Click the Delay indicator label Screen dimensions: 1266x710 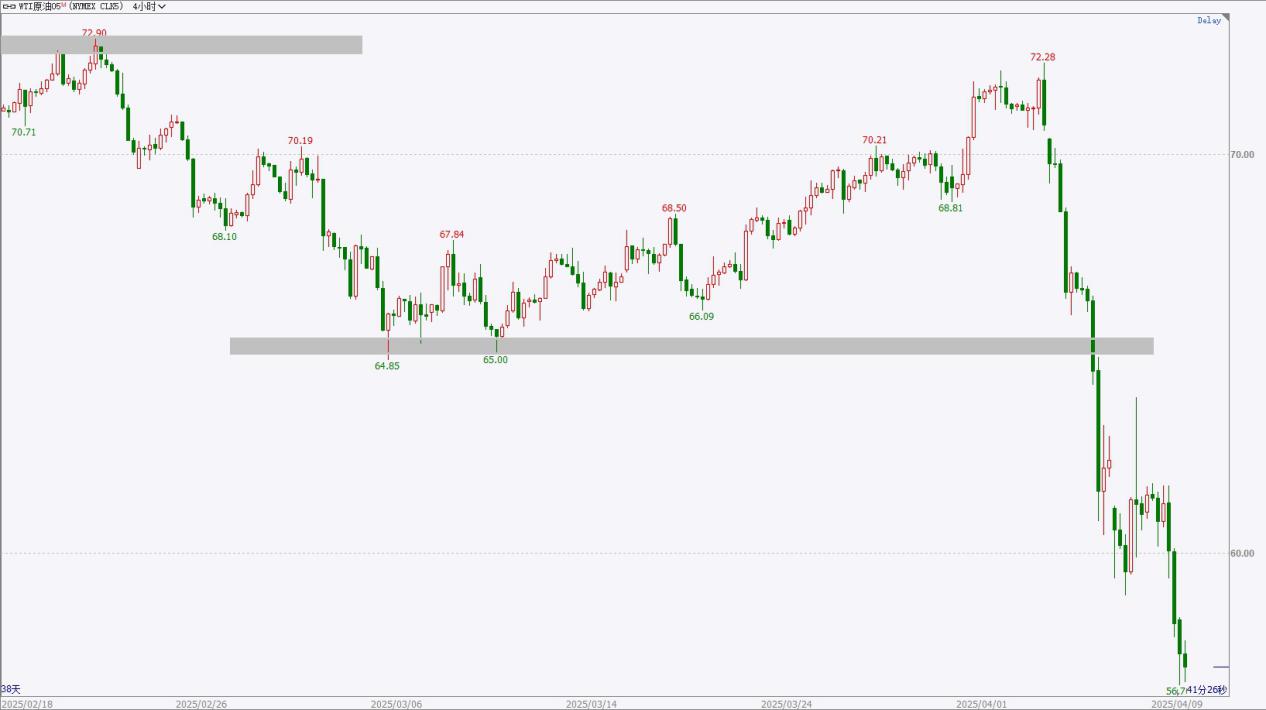click(1209, 20)
